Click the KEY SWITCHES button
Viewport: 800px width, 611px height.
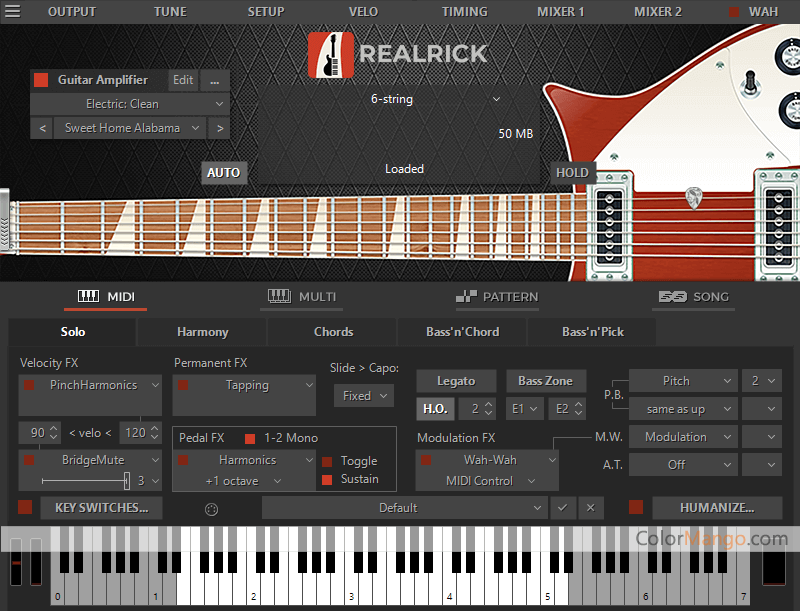[102, 508]
